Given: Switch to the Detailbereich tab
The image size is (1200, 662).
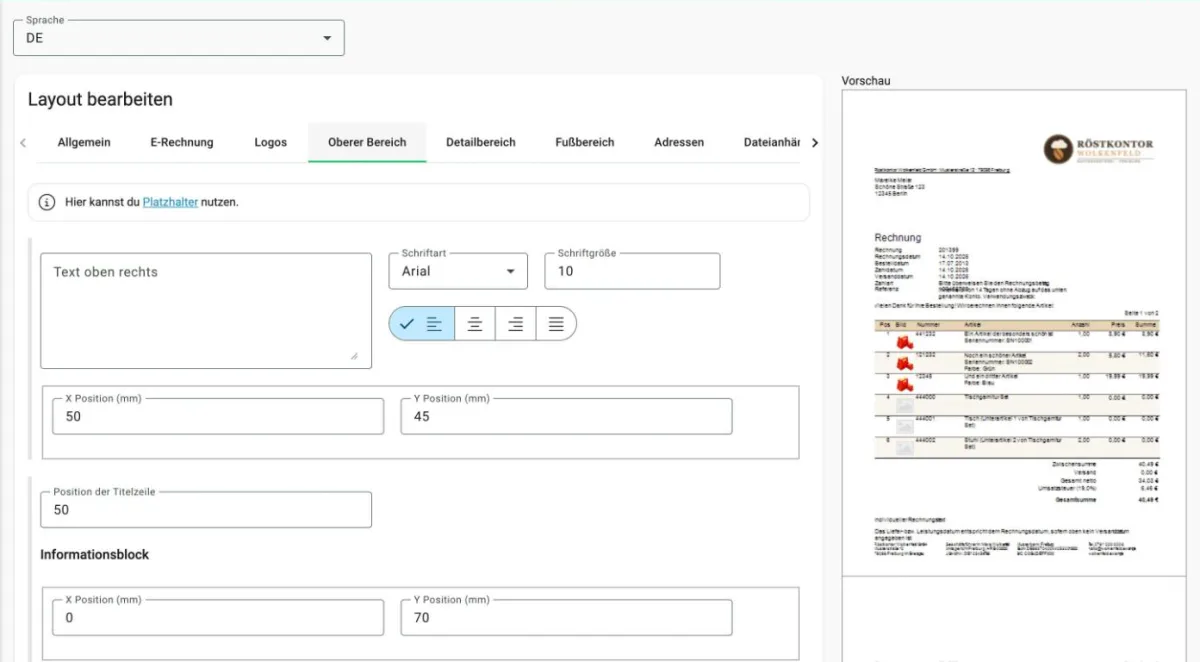Looking at the screenshot, I should pyautogui.click(x=481, y=142).
